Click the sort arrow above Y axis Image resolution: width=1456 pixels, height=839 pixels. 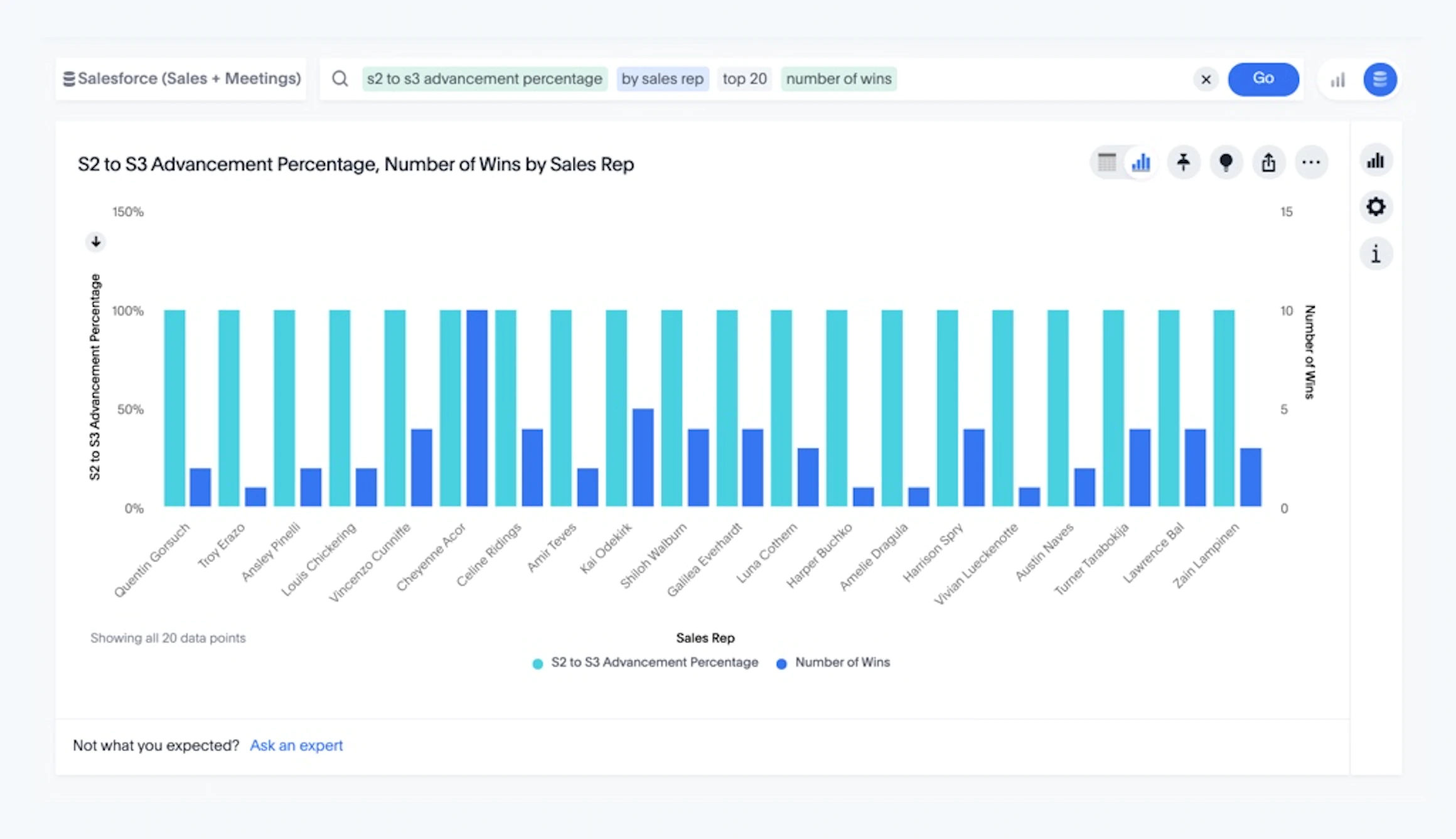click(x=95, y=242)
